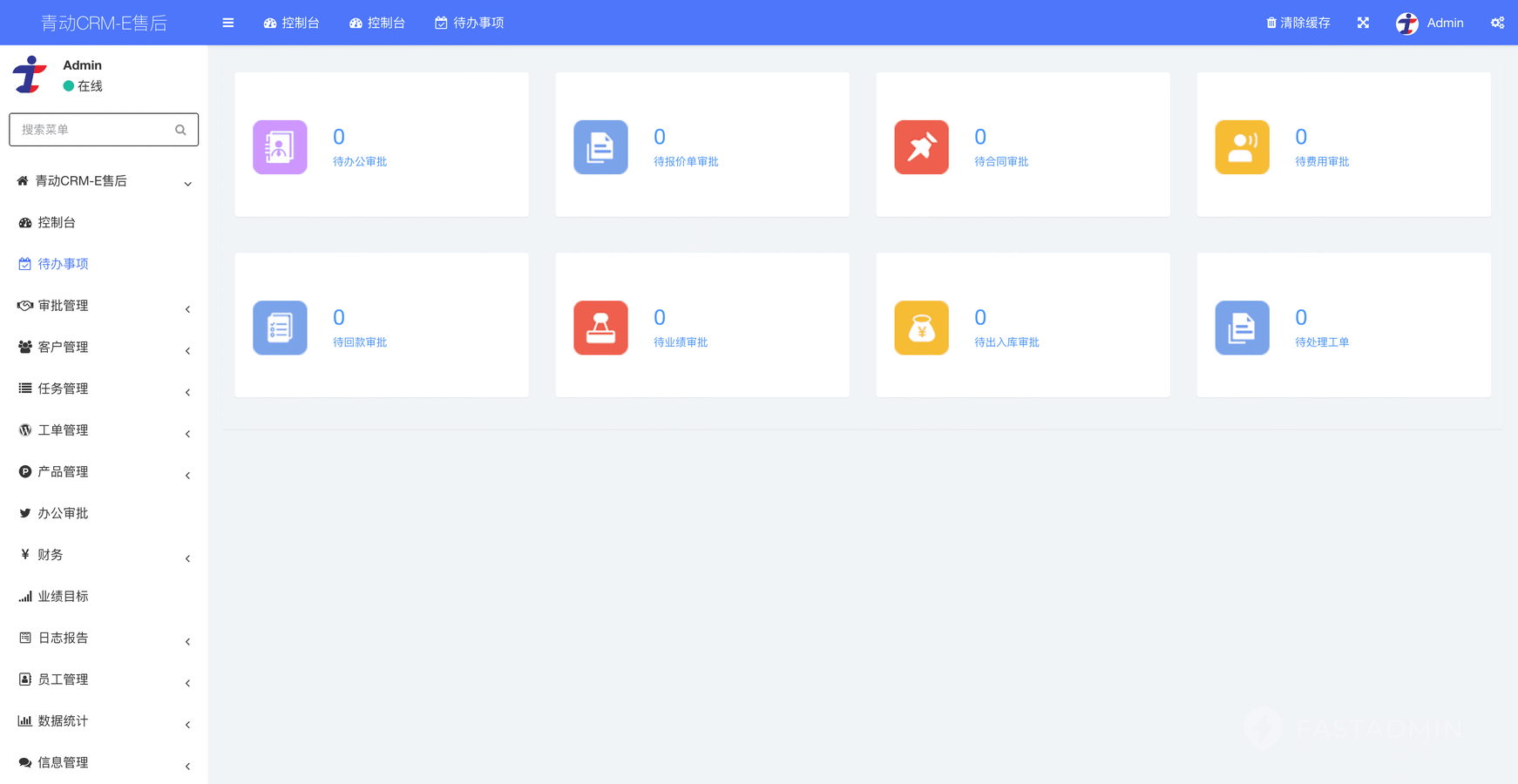Switch to the 待办事项 tab in the top bar
Viewport: 1518px width, 784px height.
pos(470,23)
